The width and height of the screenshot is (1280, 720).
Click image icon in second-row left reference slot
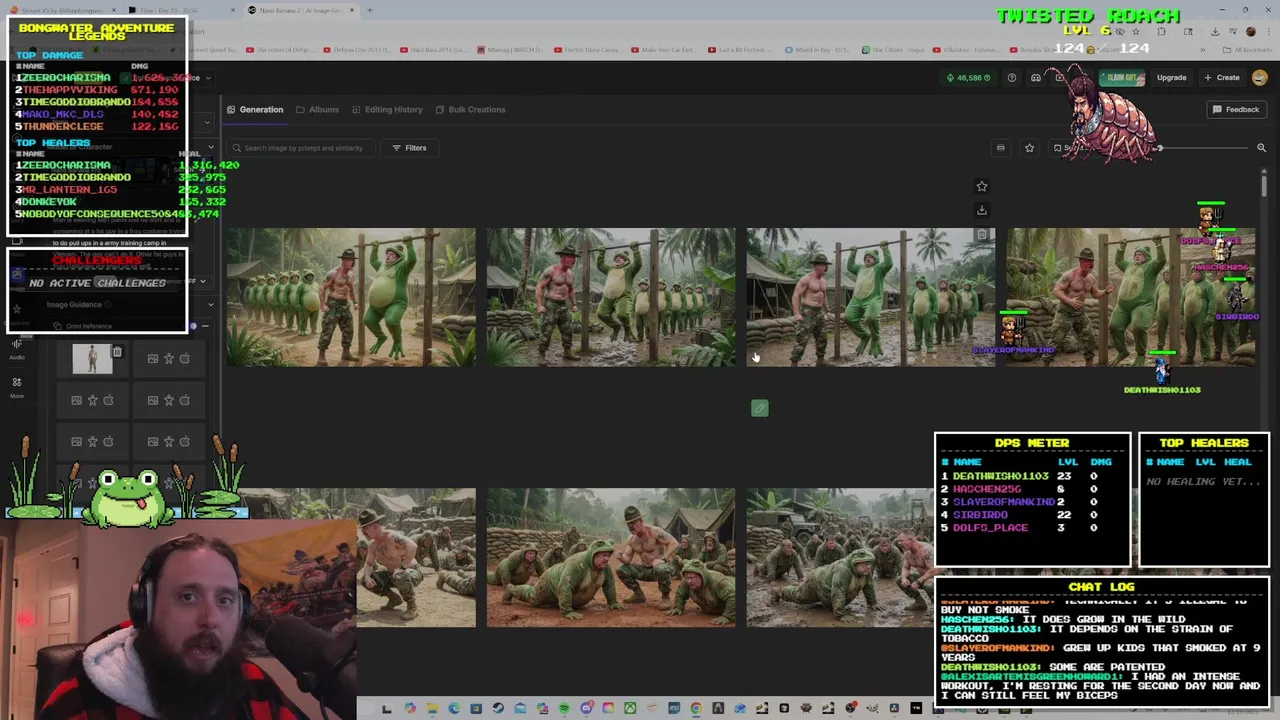(76, 400)
